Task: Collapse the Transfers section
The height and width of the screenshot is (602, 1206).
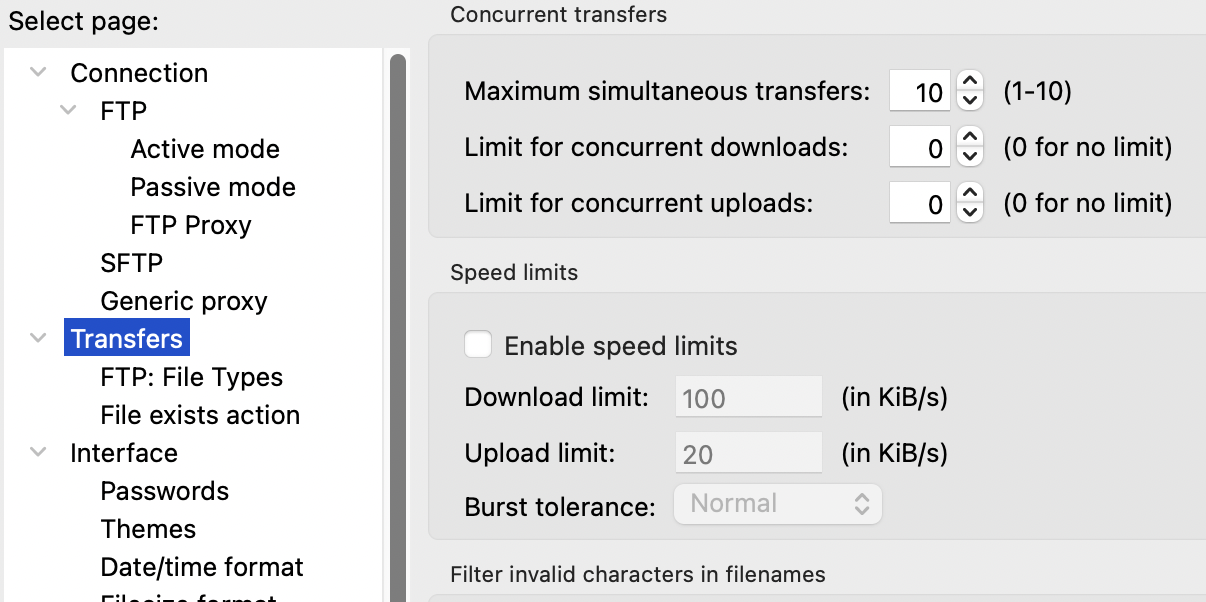Action: 37,338
